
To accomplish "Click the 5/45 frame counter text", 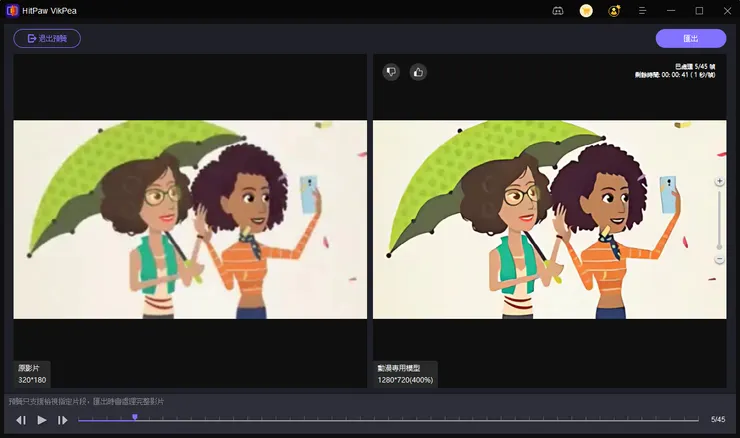I will [x=718, y=419].
